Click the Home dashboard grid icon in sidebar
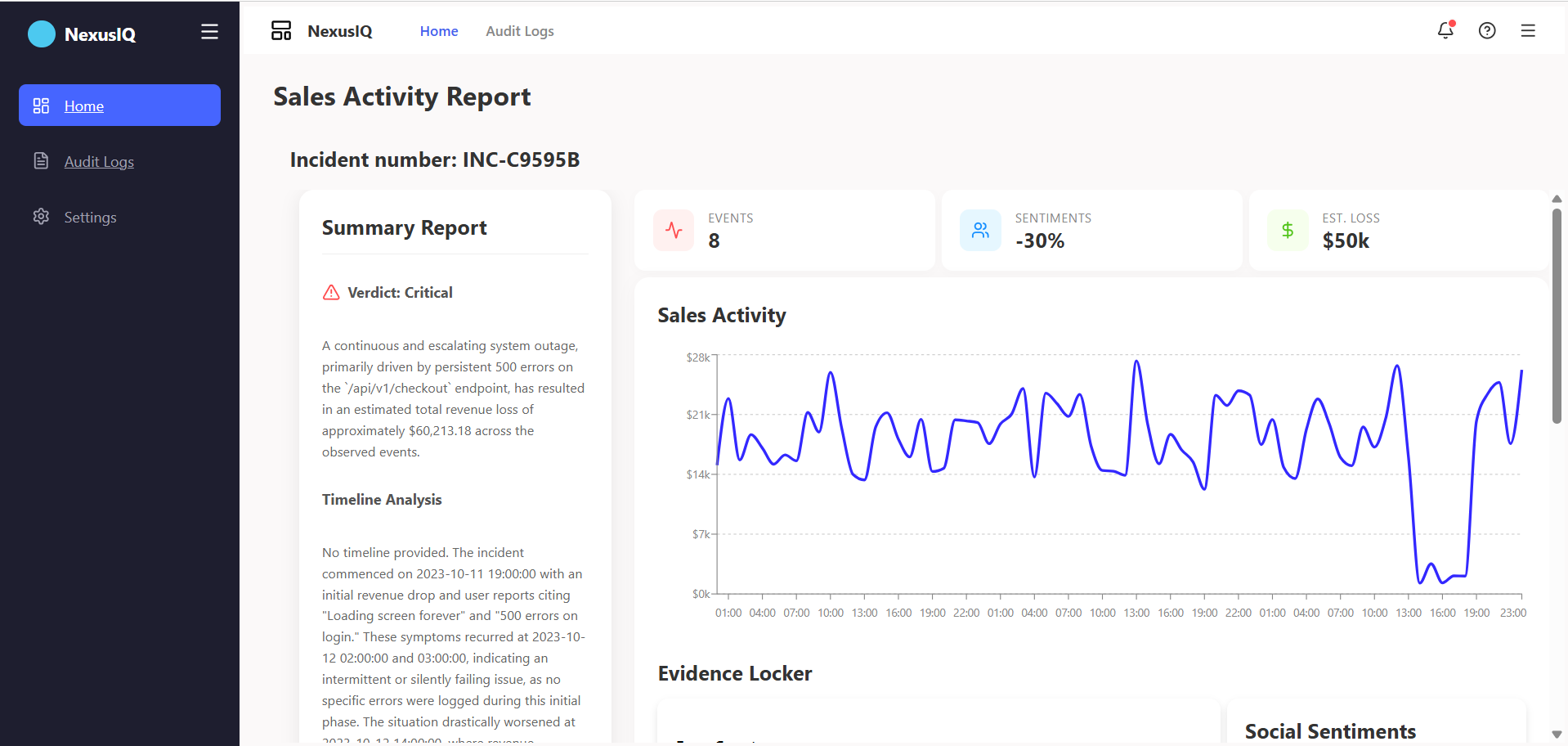The height and width of the screenshot is (746, 1568). (41, 106)
